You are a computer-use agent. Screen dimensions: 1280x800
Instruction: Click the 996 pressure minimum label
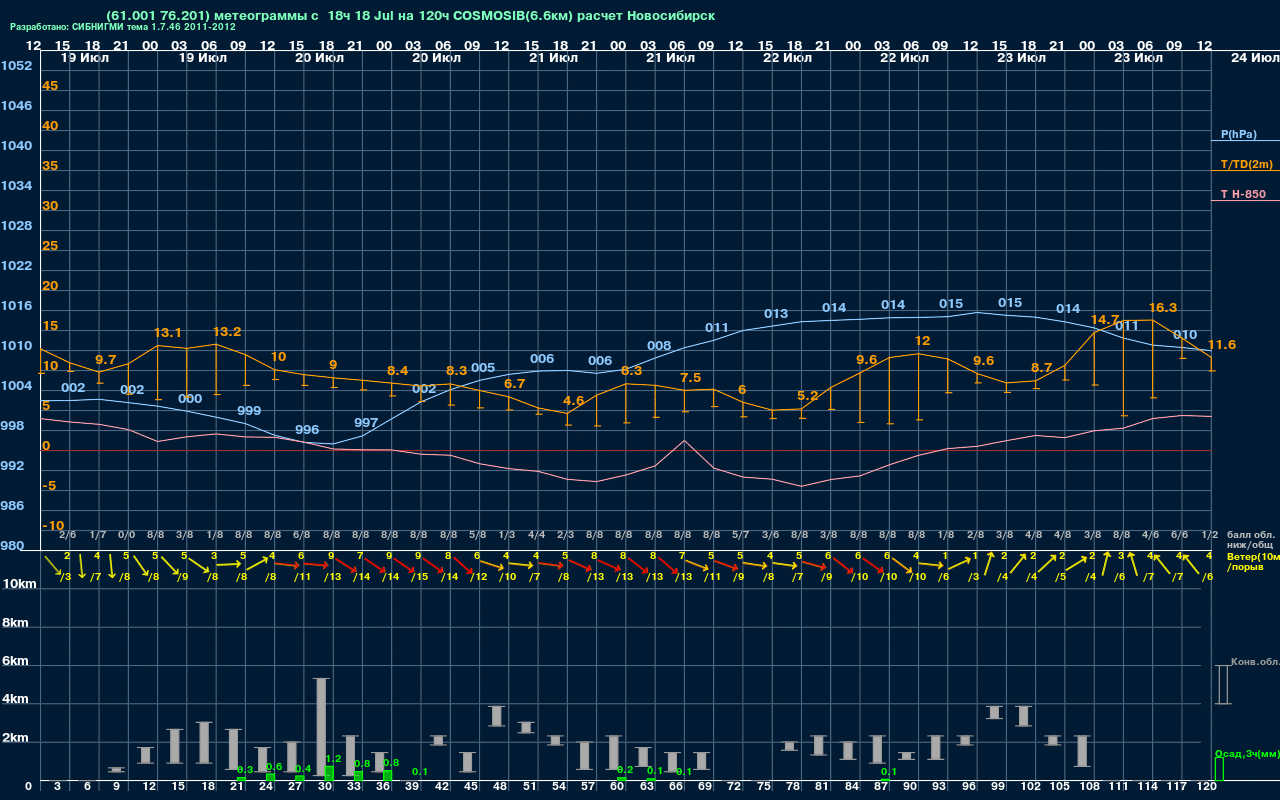[307, 430]
